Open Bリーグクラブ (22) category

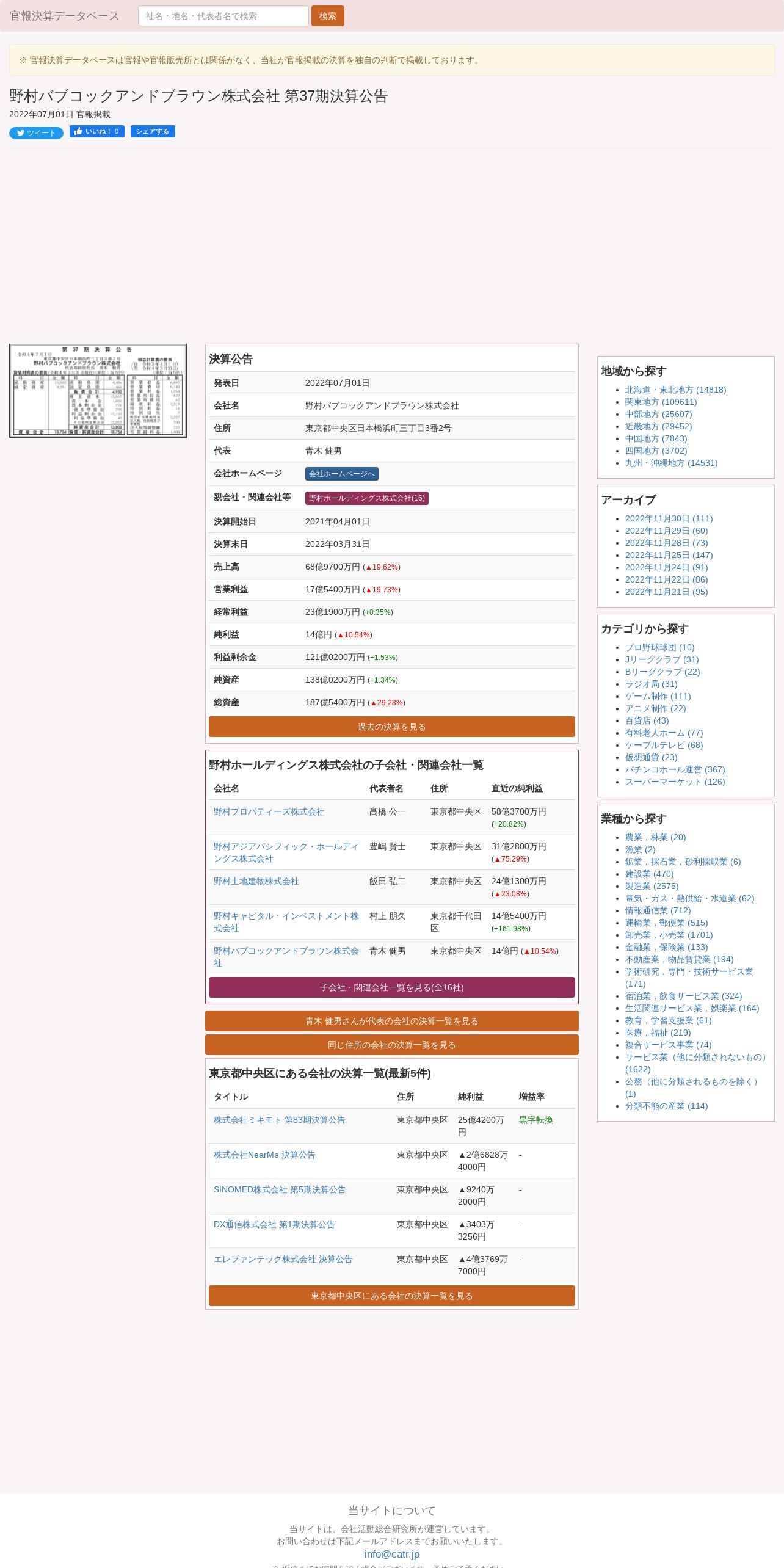662,672
